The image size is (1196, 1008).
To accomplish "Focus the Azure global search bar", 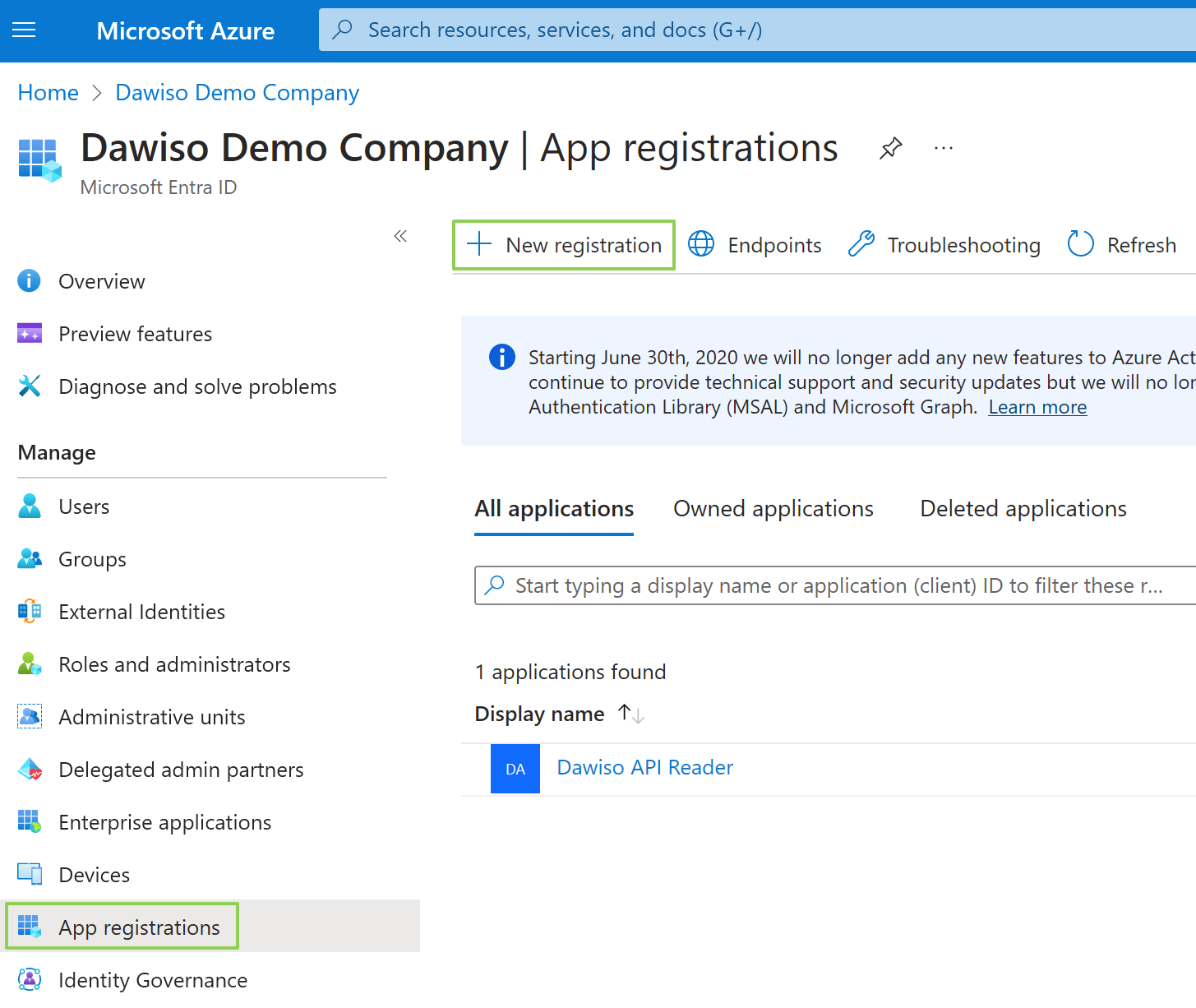I will pos(756,30).
